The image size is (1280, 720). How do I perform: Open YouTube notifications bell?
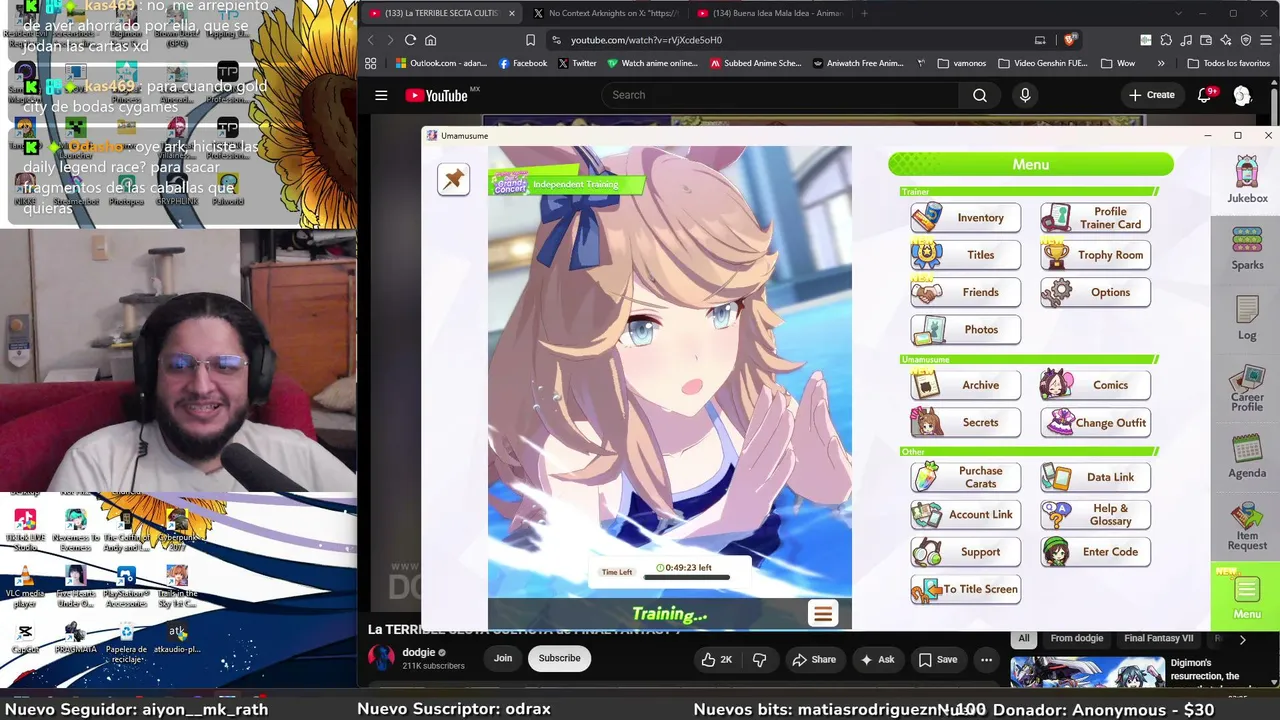[x=1205, y=95]
